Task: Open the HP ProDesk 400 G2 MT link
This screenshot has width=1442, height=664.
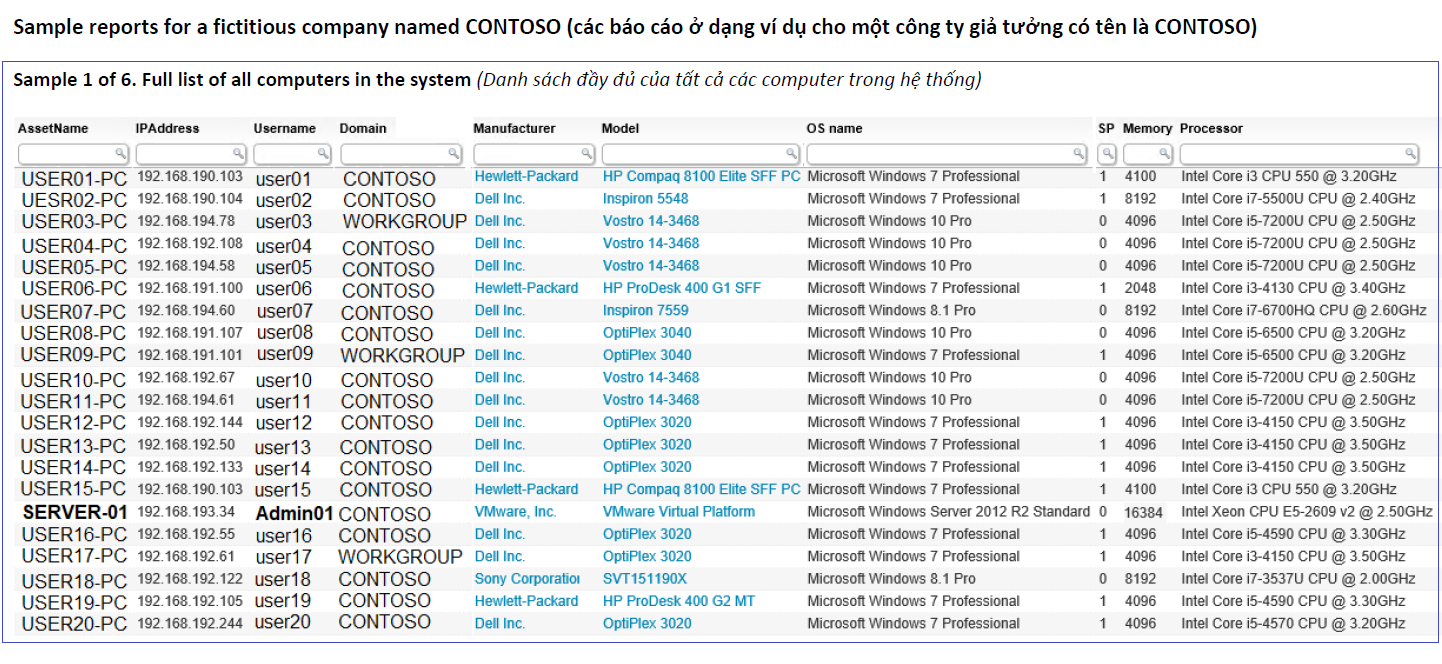Action: pos(679,601)
